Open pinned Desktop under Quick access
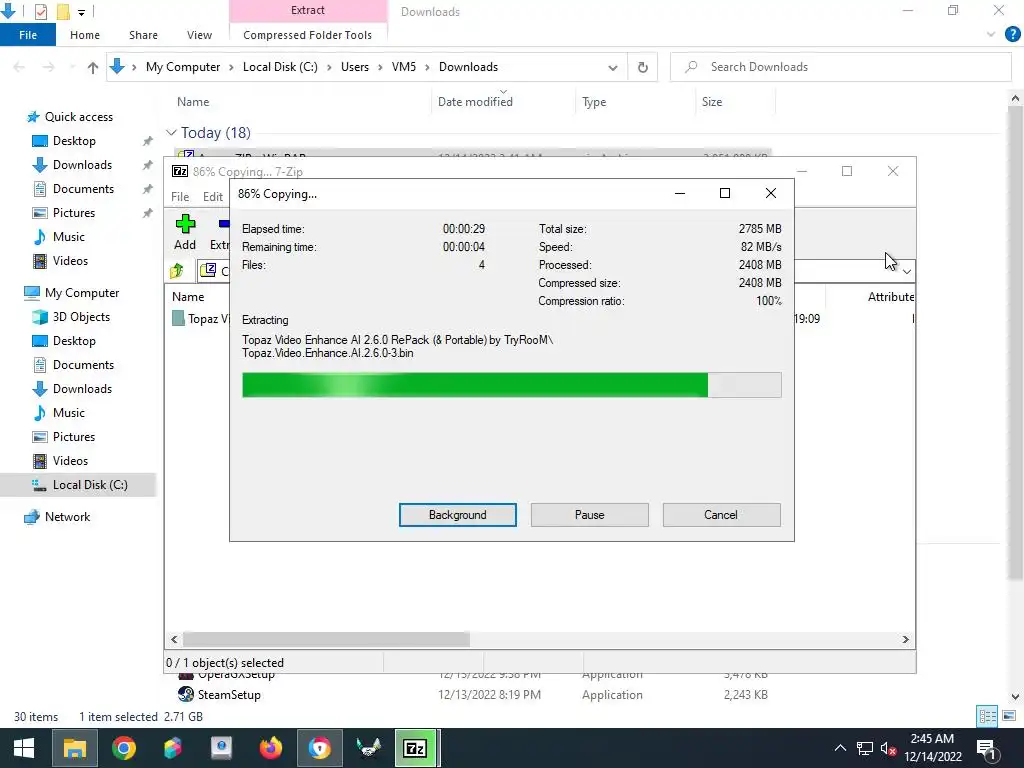The height and width of the screenshot is (768, 1024). pyautogui.click(x=74, y=141)
